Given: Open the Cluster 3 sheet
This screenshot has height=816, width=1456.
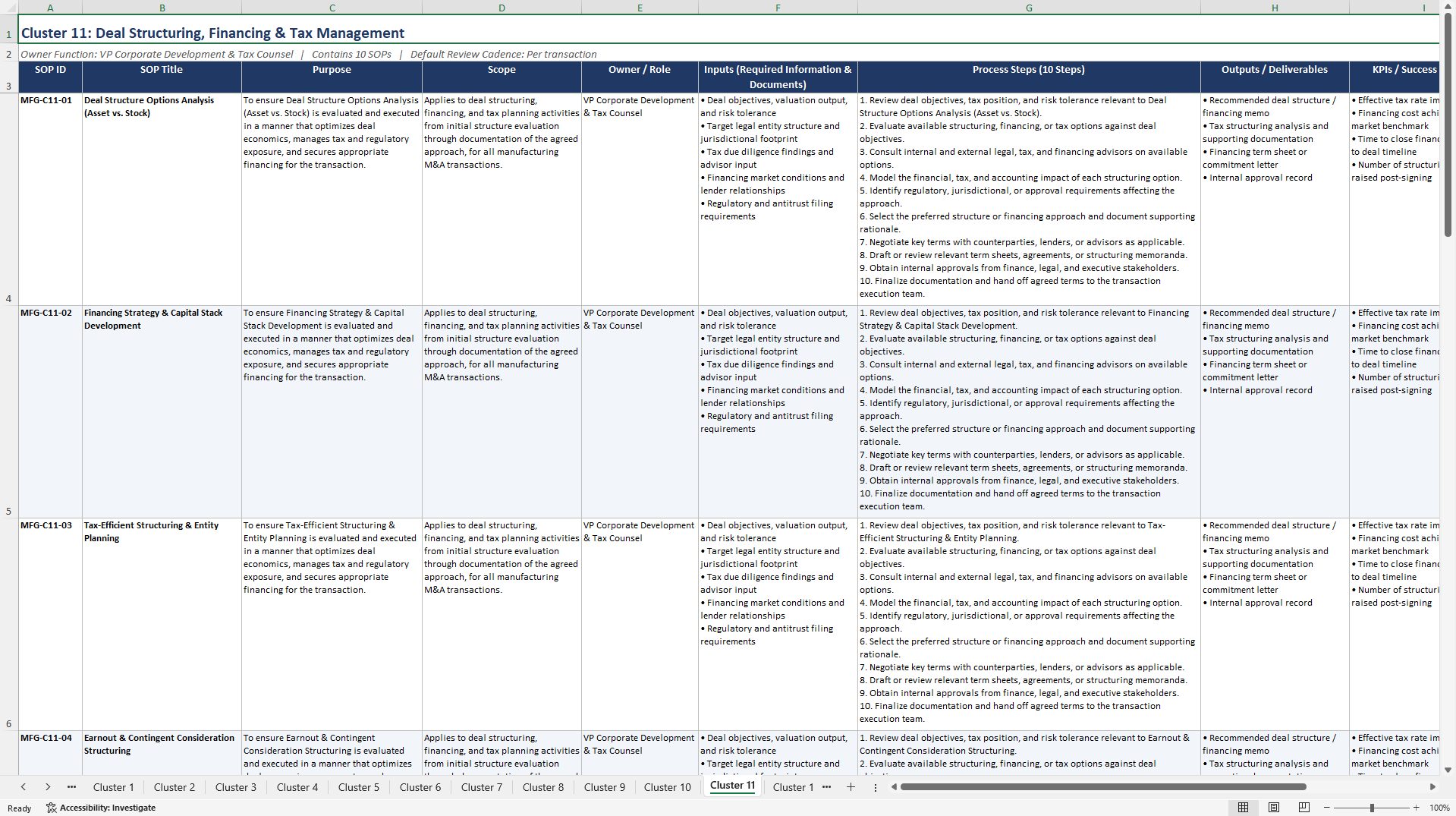Looking at the screenshot, I should [x=236, y=787].
